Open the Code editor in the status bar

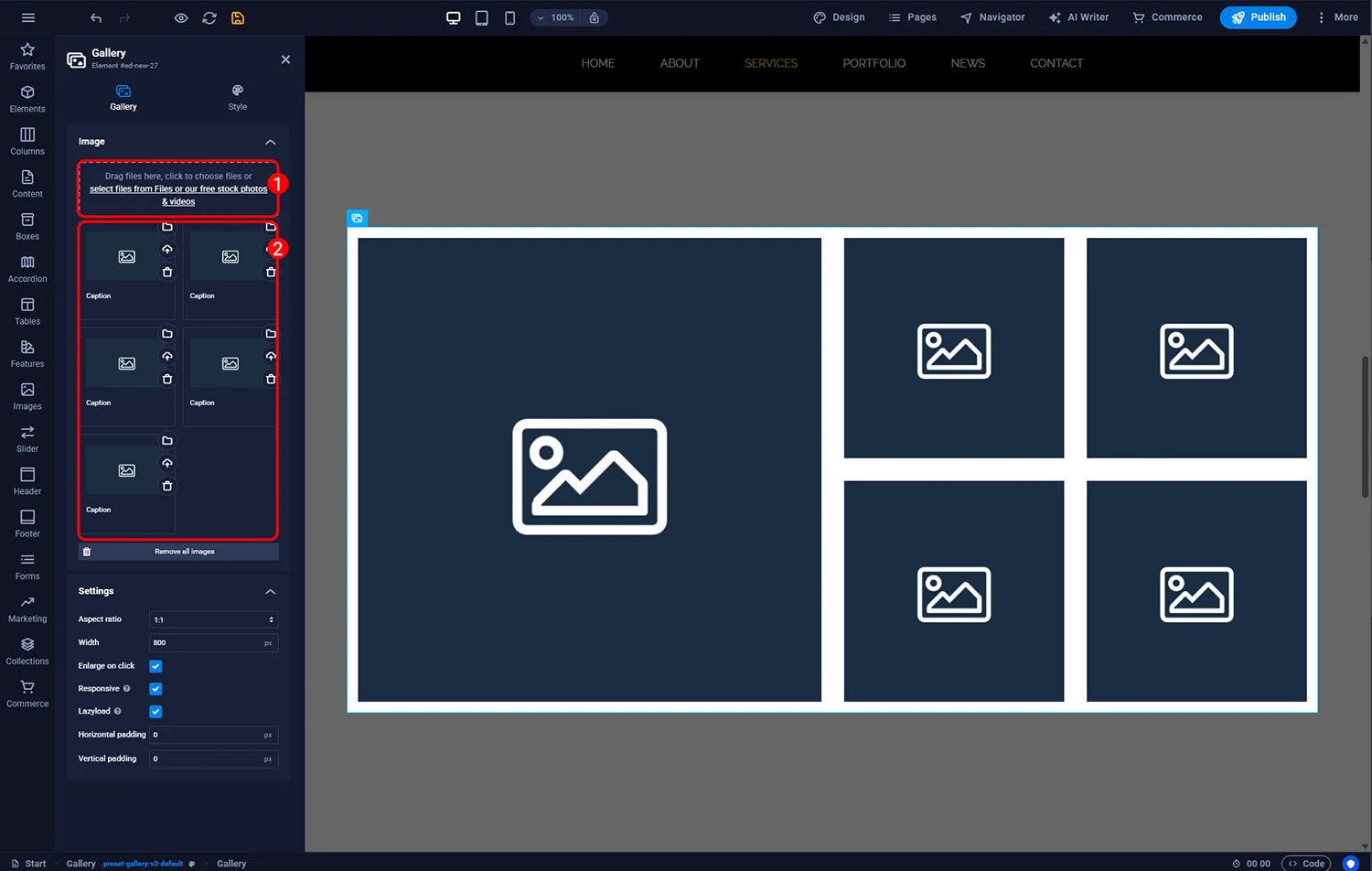click(x=1307, y=863)
